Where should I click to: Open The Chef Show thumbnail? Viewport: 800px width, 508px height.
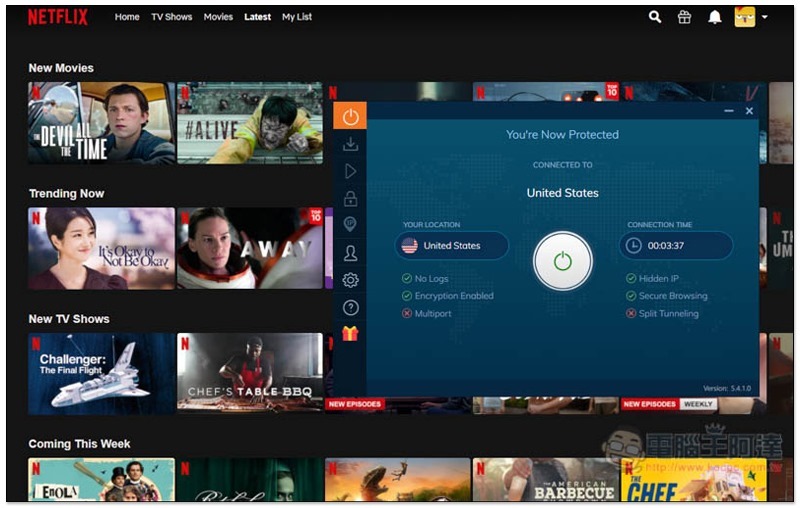(694, 479)
